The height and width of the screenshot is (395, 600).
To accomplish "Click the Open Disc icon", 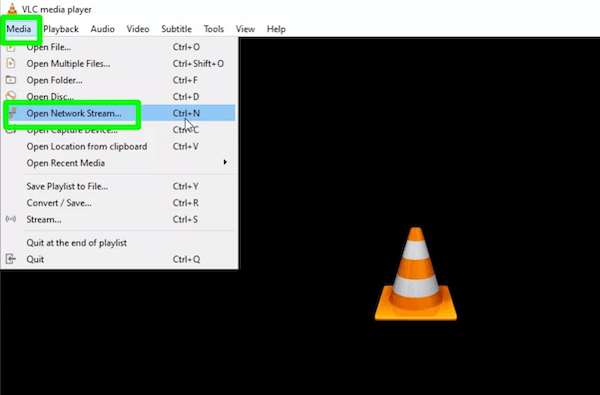I will pyautogui.click(x=11, y=96).
